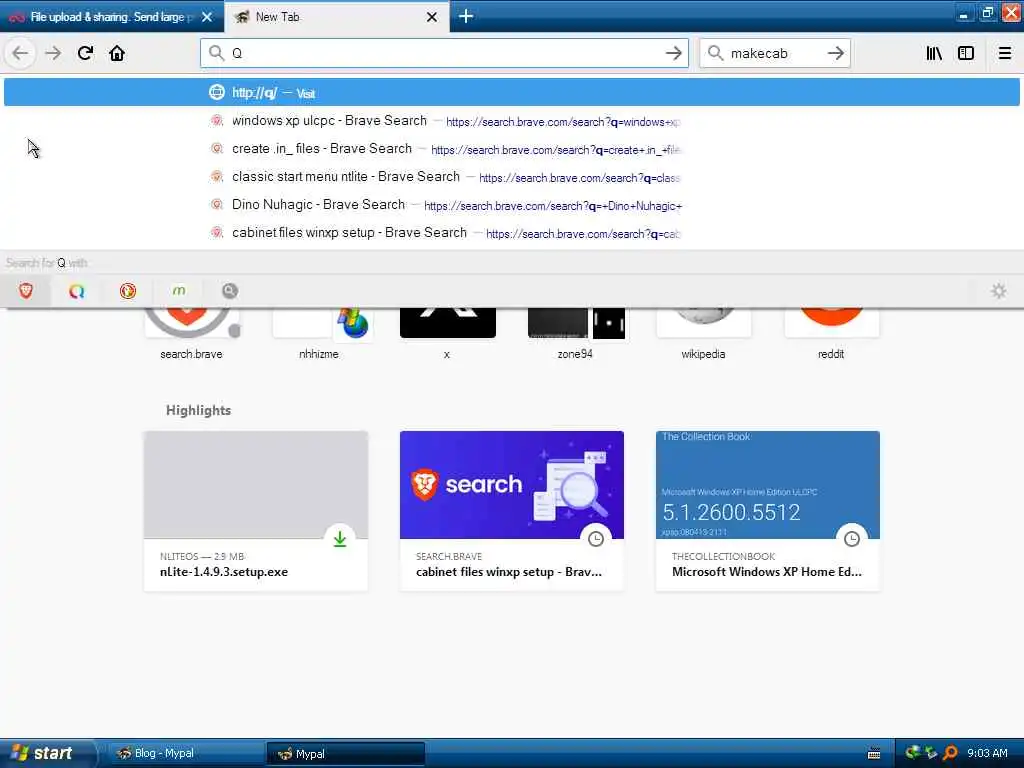Choose classic start menu nlite suggestion

click(x=511, y=177)
